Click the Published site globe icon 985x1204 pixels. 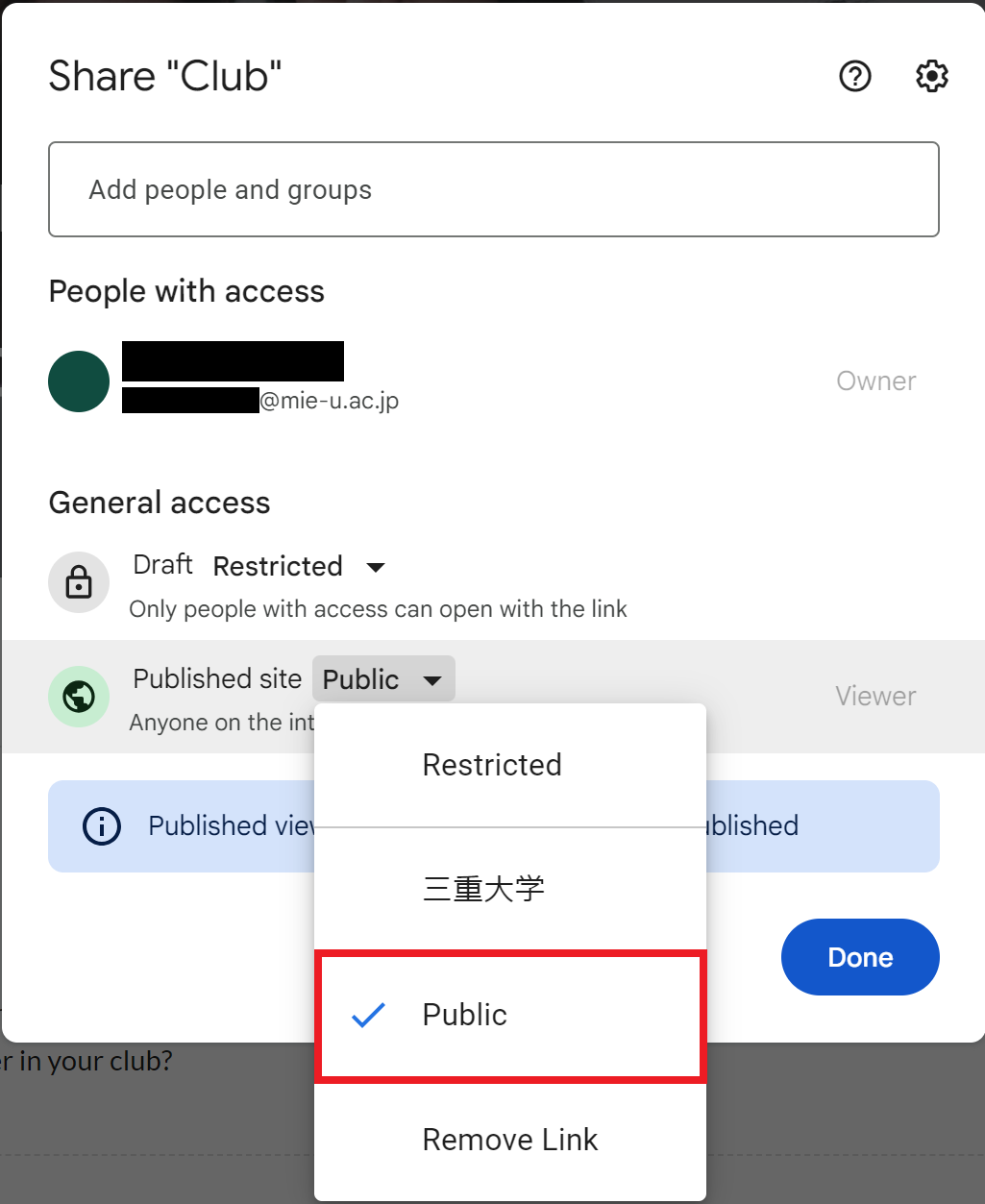click(x=79, y=696)
